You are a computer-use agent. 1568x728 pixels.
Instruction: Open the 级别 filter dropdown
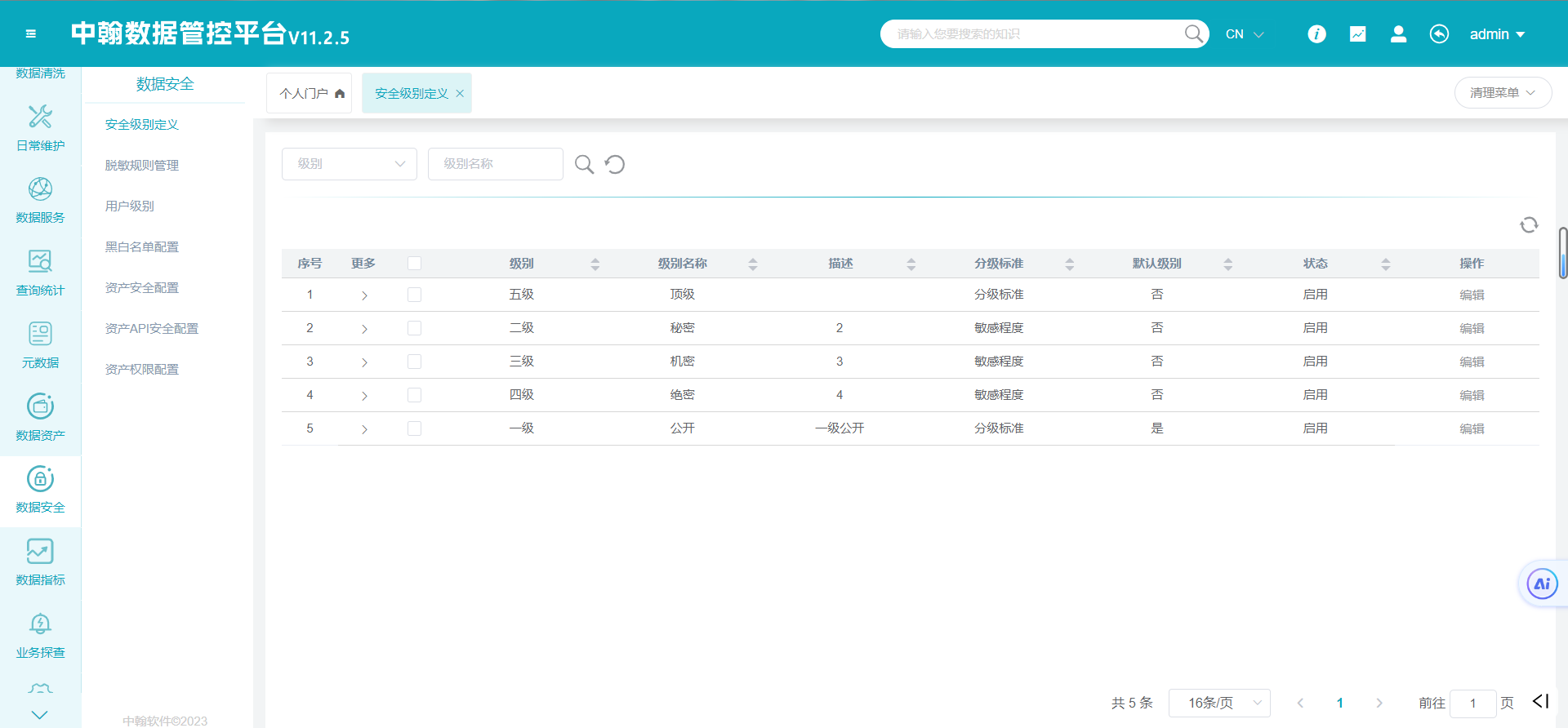(x=350, y=164)
